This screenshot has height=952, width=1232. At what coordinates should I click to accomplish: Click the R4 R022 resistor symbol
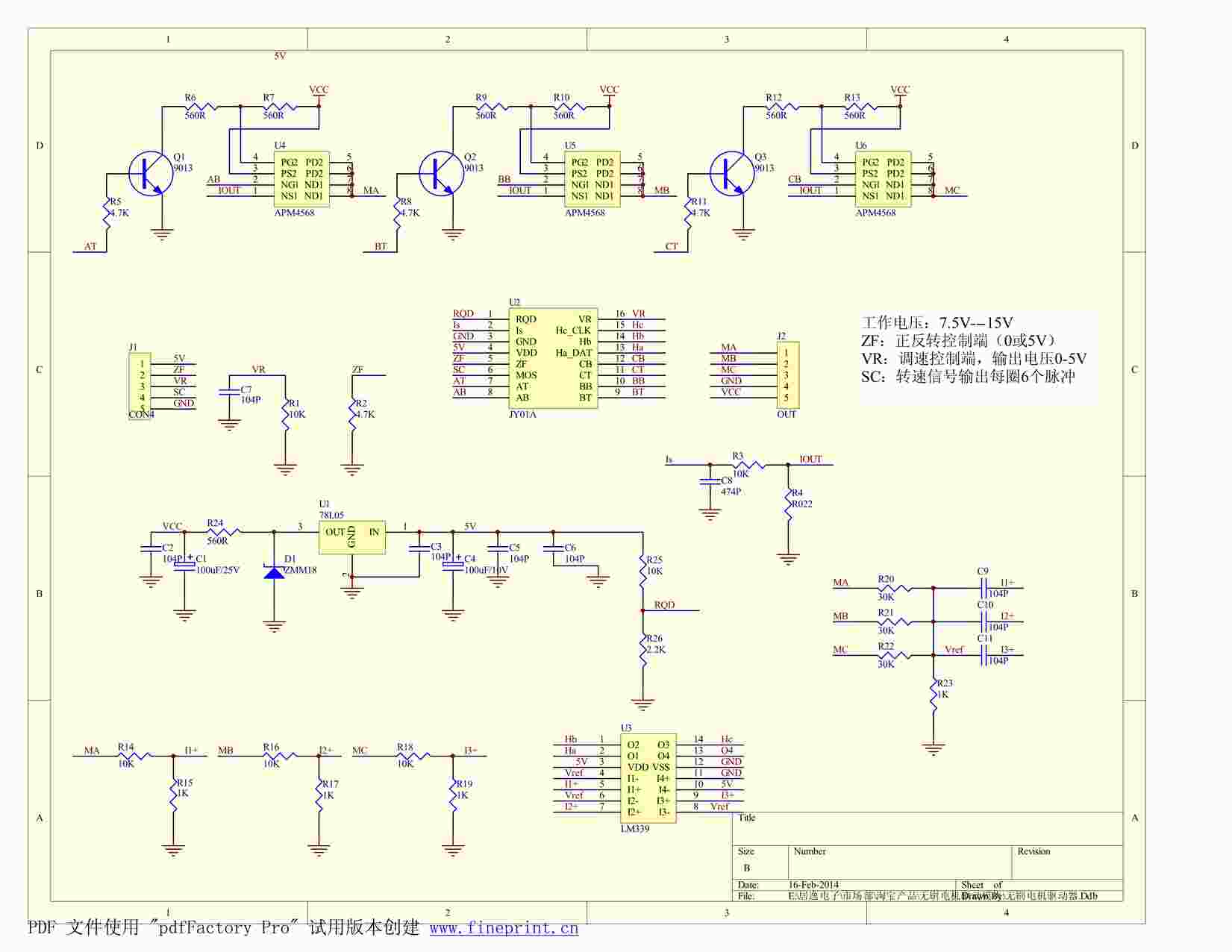pyautogui.click(x=788, y=504)
